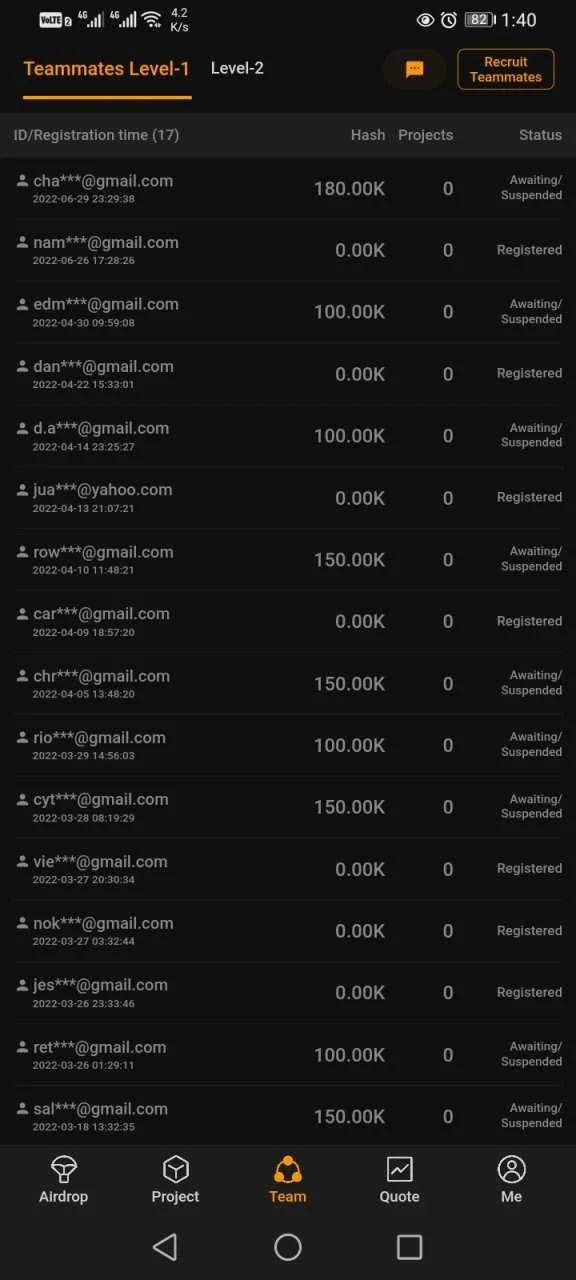Click the Status column header

540,135
